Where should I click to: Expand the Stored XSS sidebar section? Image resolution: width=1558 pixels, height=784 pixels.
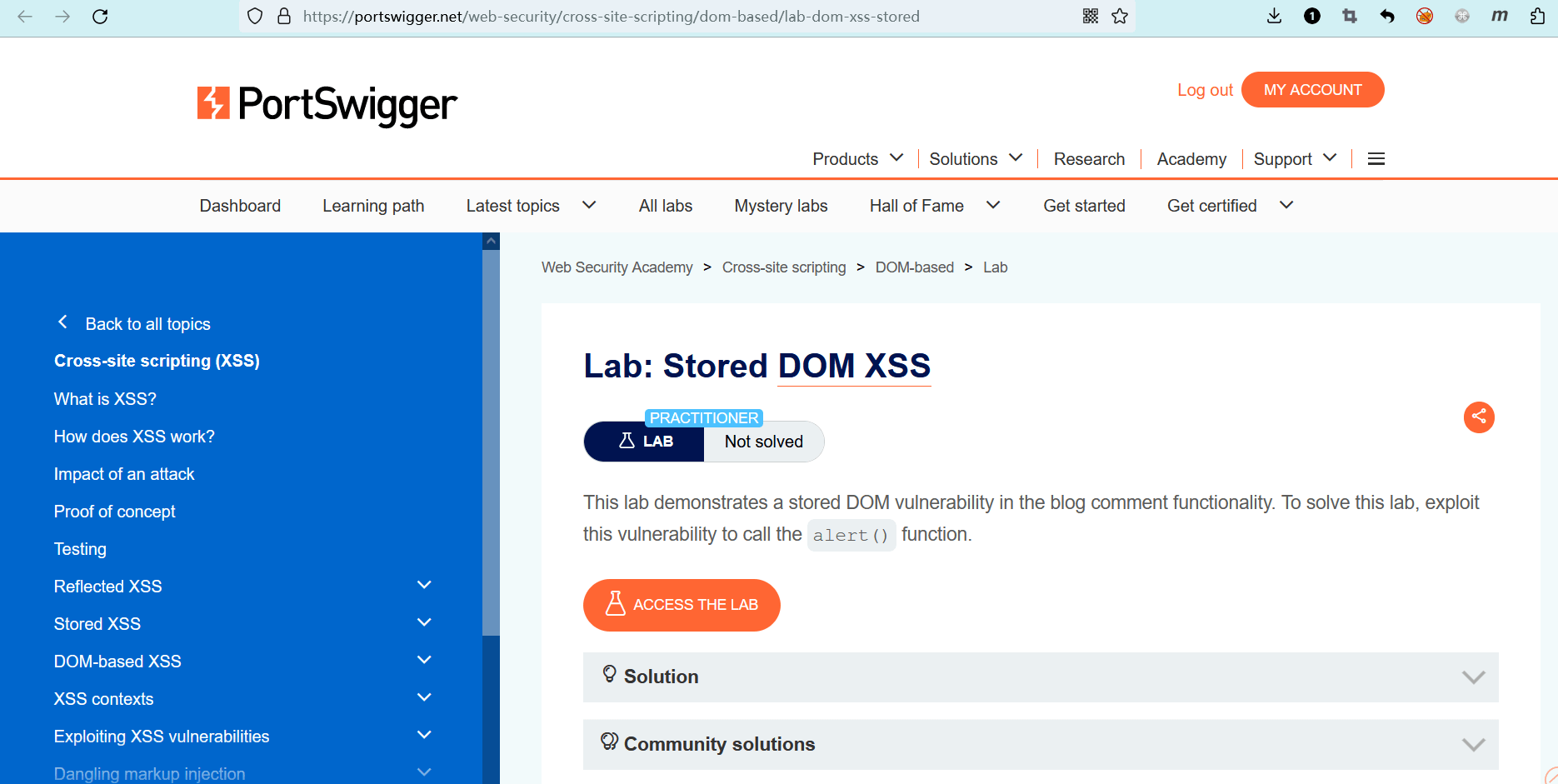(424, 623)
